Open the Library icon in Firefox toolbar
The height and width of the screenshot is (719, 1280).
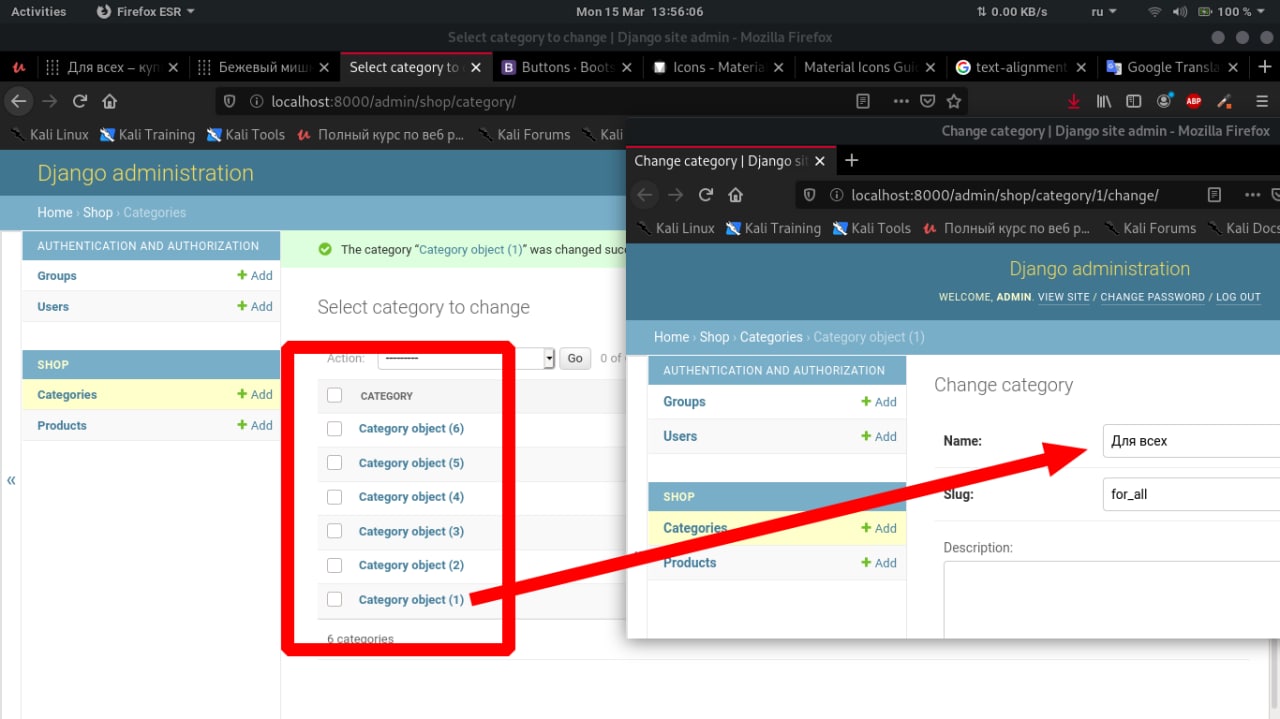(1104, 101)
